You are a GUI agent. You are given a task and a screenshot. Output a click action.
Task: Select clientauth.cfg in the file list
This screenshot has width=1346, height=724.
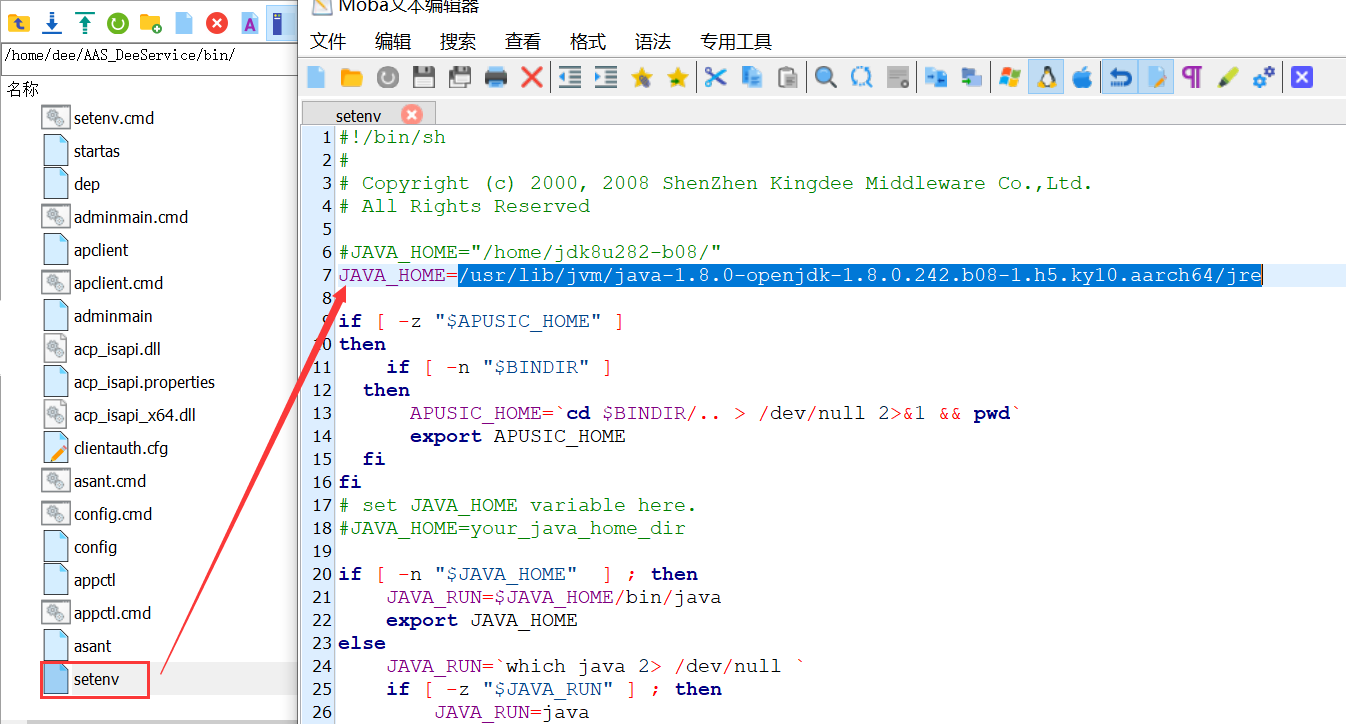pyautogui.click(x=120, y=448)
